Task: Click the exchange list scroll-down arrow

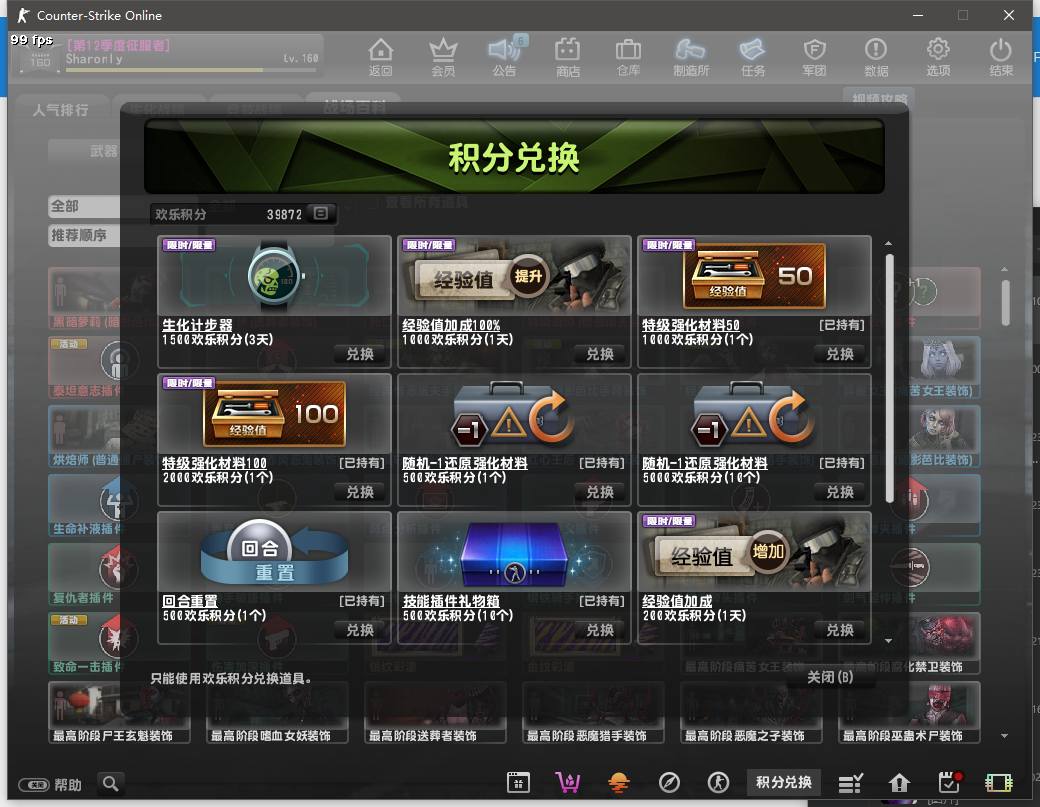Action: pyautogui.click(x=888, y=639)
